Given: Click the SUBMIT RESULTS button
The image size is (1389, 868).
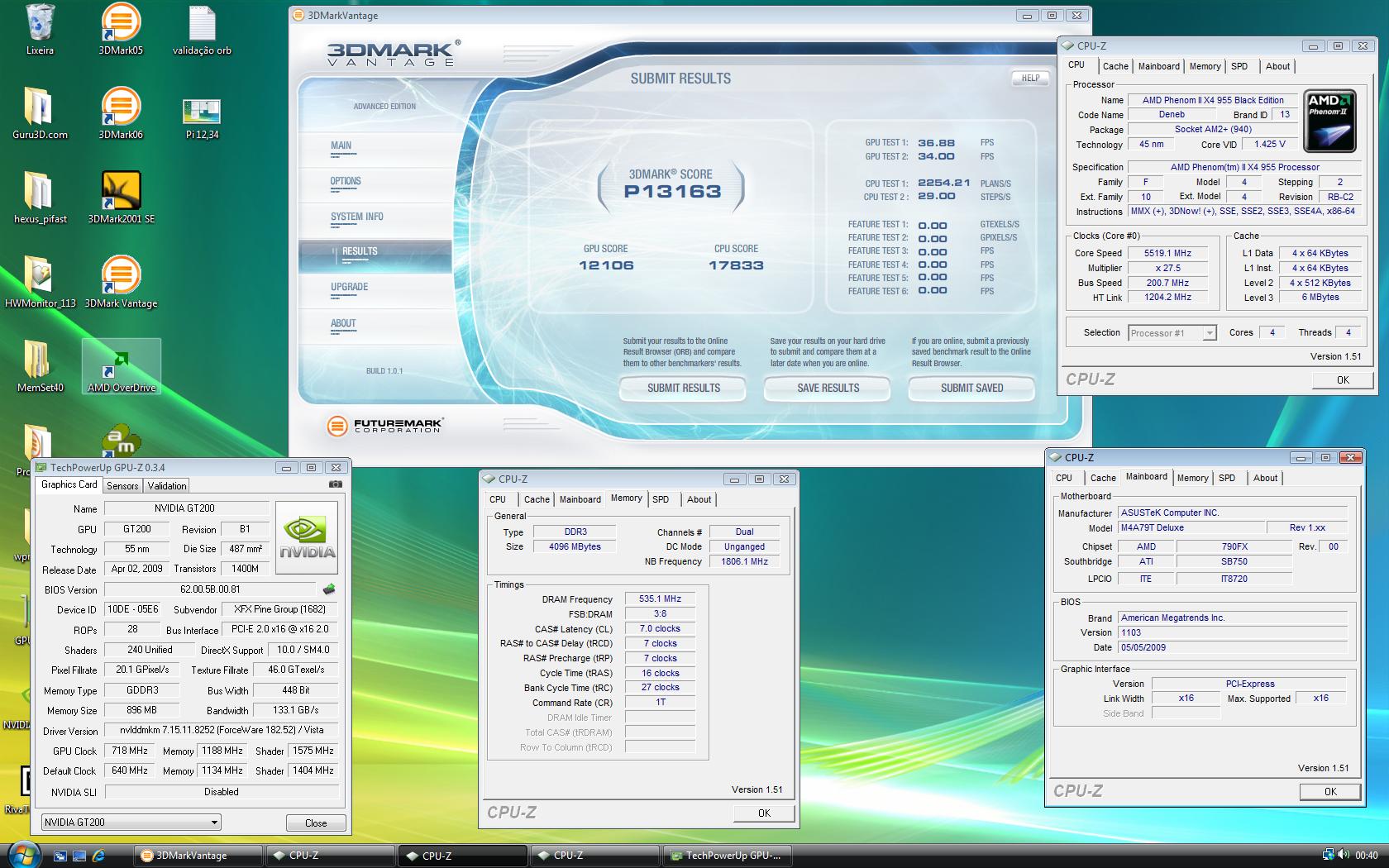Looking at the screenshot, I should (683, 388).
